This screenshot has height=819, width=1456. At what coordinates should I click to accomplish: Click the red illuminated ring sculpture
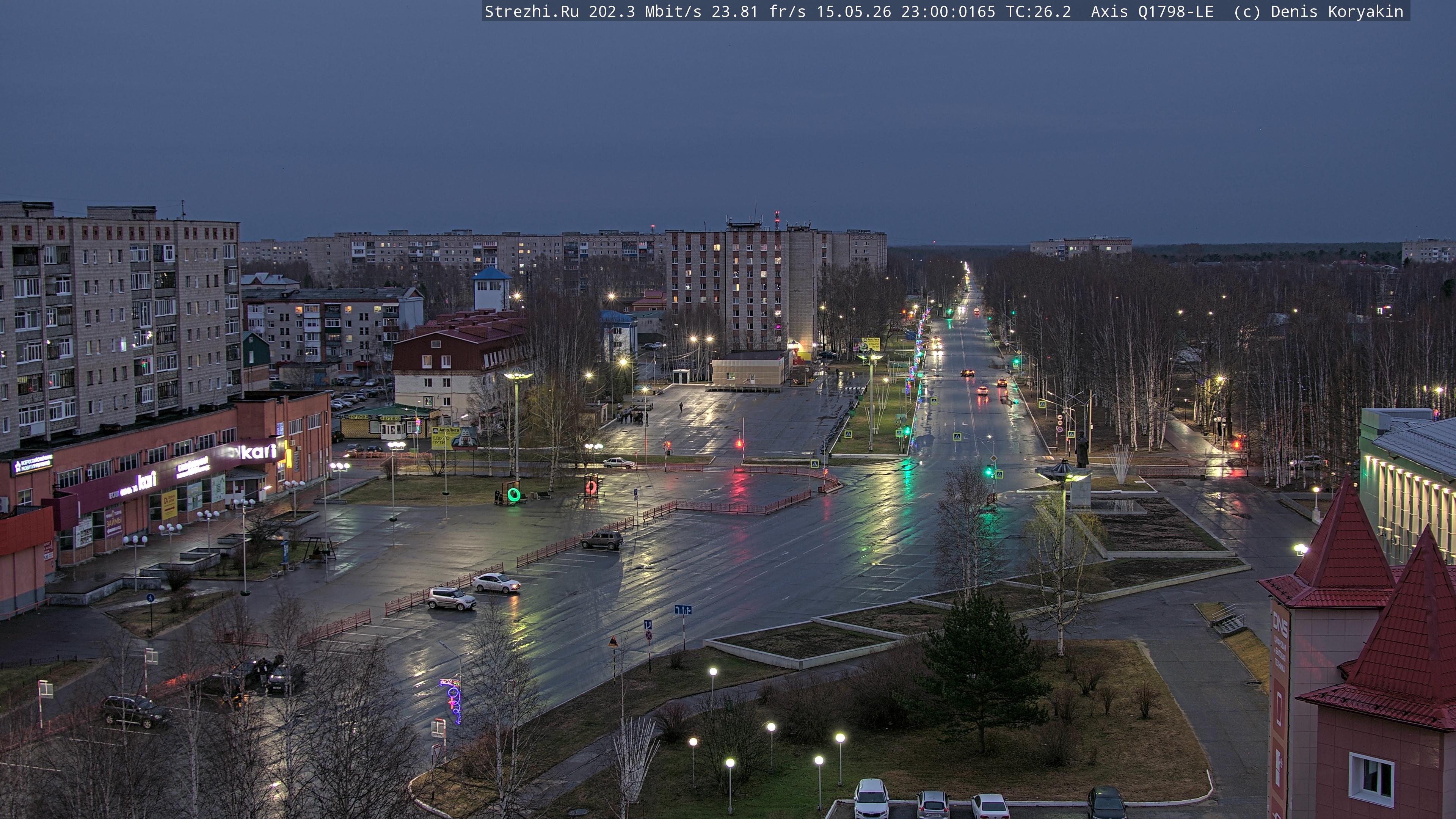591,486
